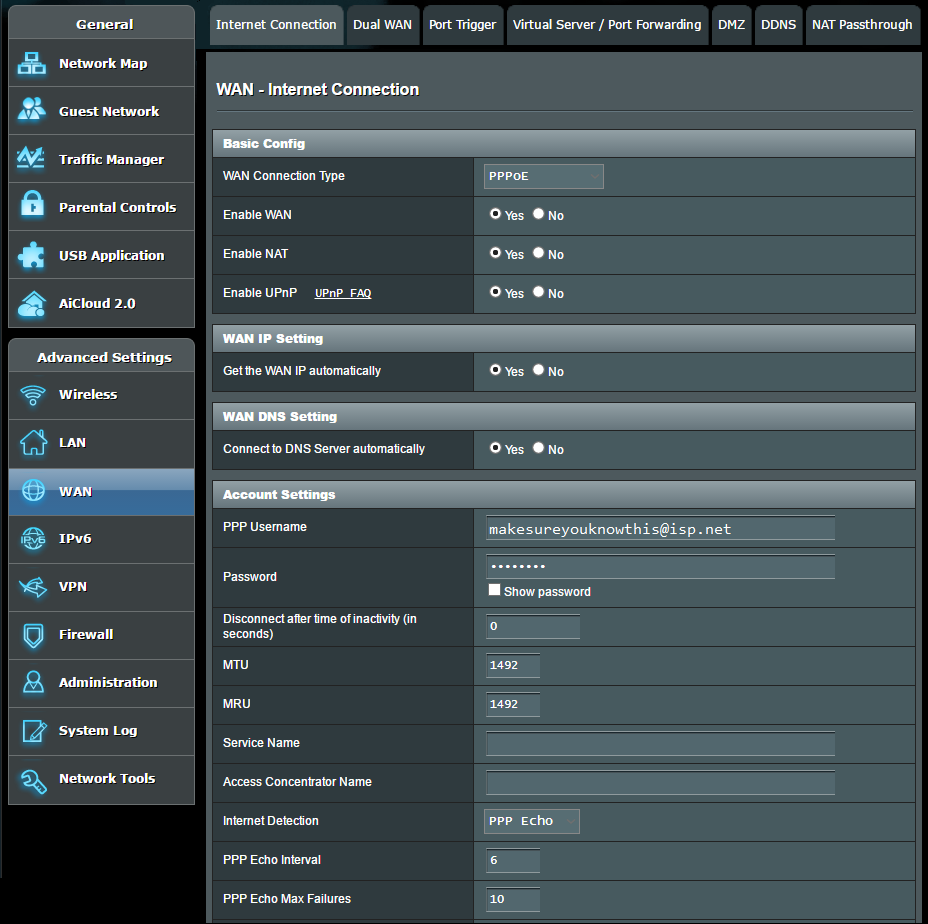Go to IPv6 settings

coord(101,539)
